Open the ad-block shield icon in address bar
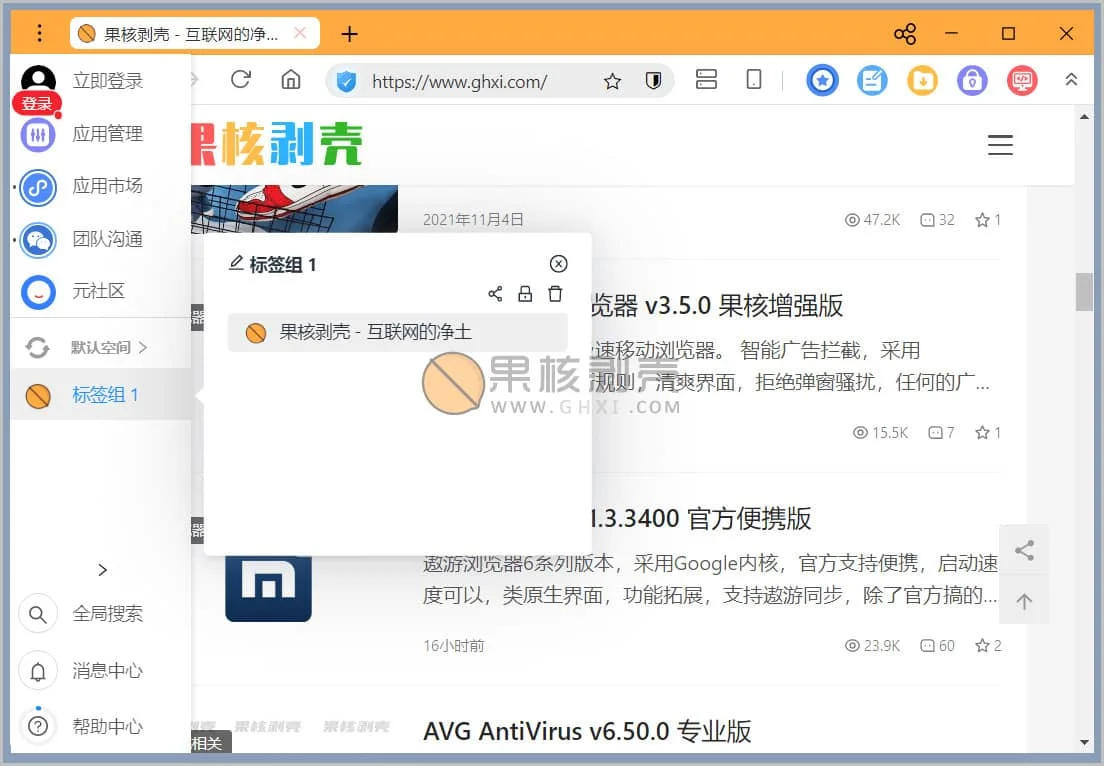 pyautogui.click(x=653, y=81)
